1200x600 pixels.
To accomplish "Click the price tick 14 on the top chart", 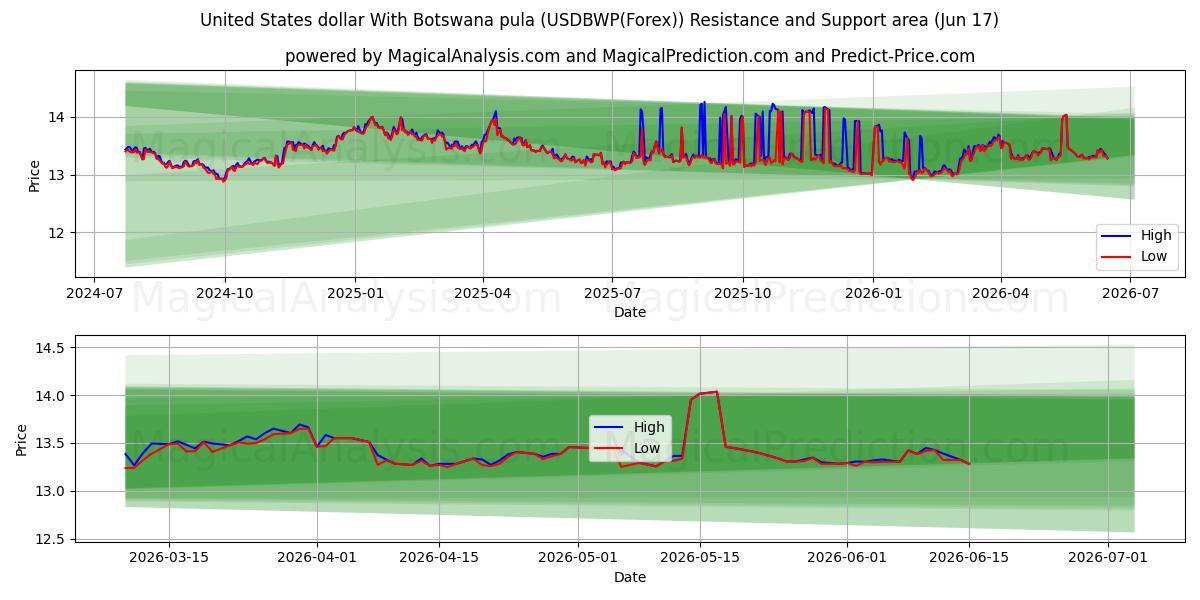I will (x=59, y=117).
